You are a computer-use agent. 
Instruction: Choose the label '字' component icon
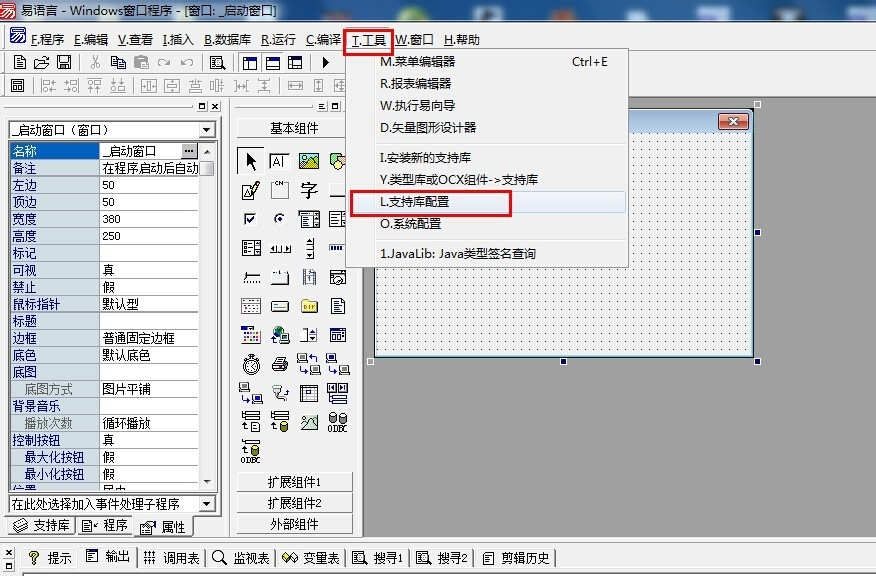[x=308, y=190]
